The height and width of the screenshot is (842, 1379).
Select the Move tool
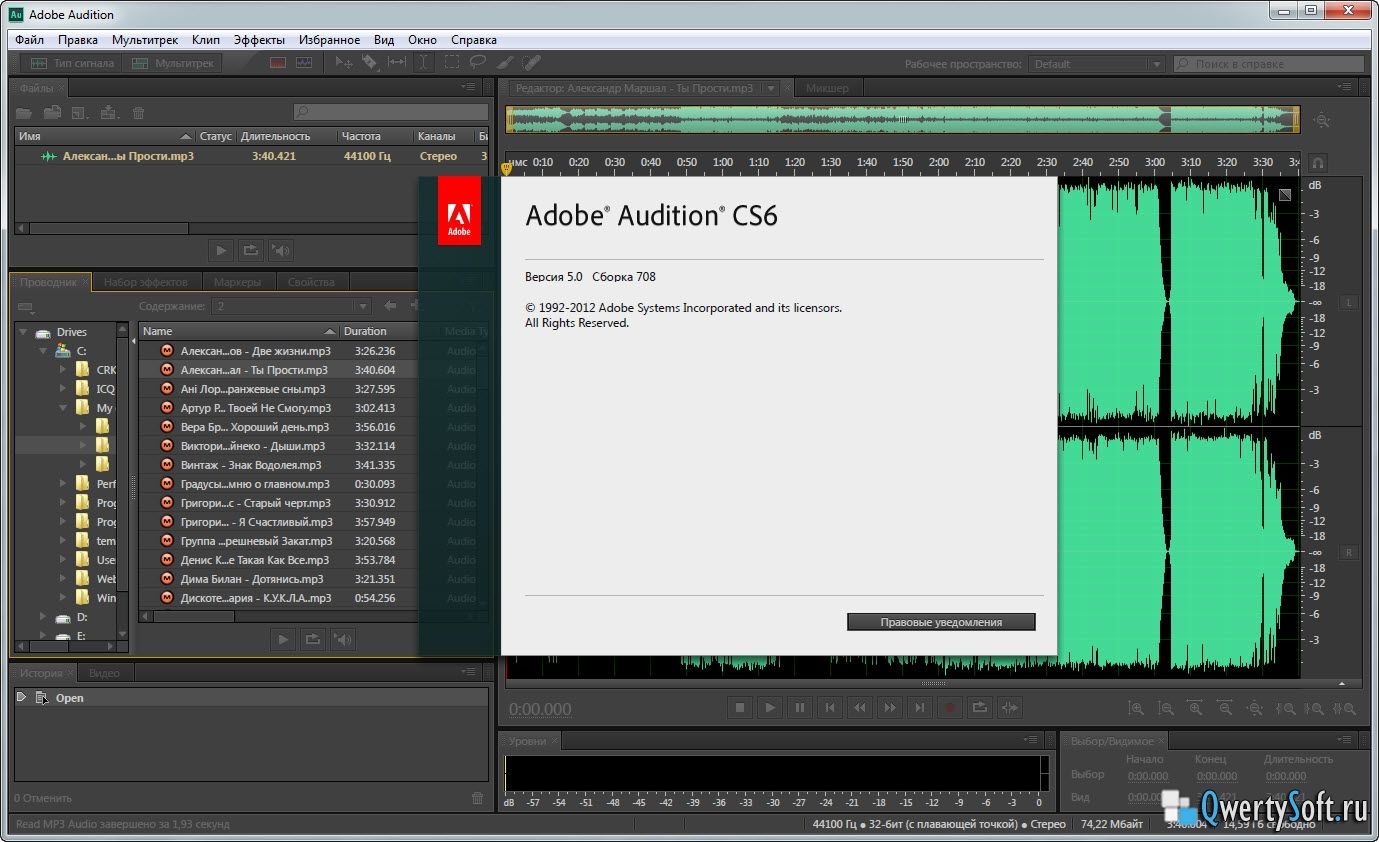(344, 63)
